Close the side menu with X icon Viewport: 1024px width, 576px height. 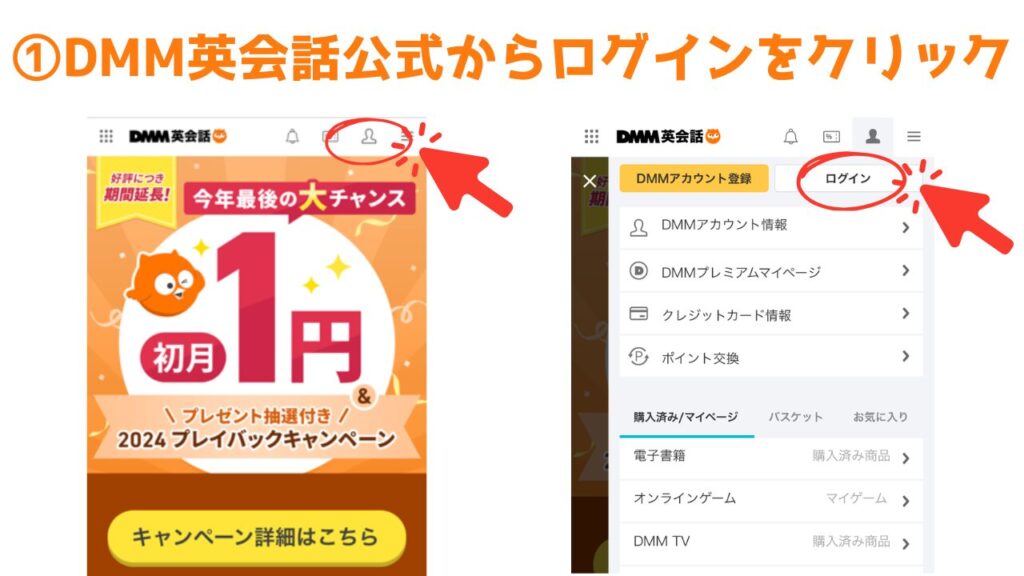pyautogui.click(x=590, y=181)
